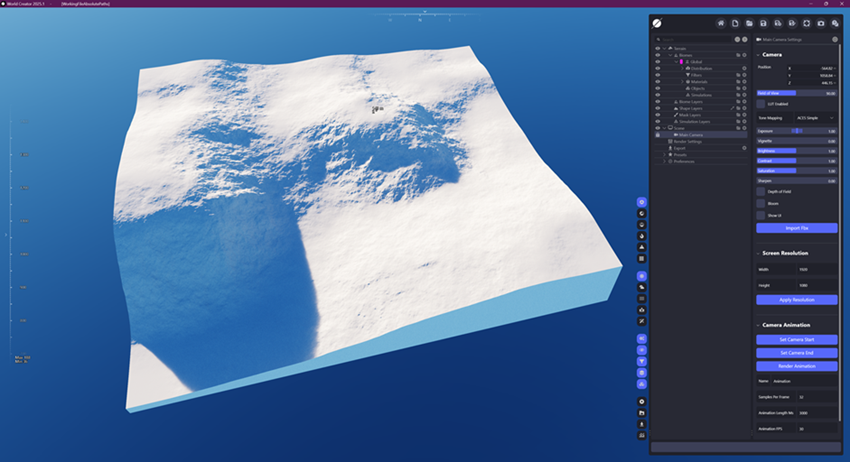Create a new file via toolbar icon
850x462 pixels.
click(735, 23)
